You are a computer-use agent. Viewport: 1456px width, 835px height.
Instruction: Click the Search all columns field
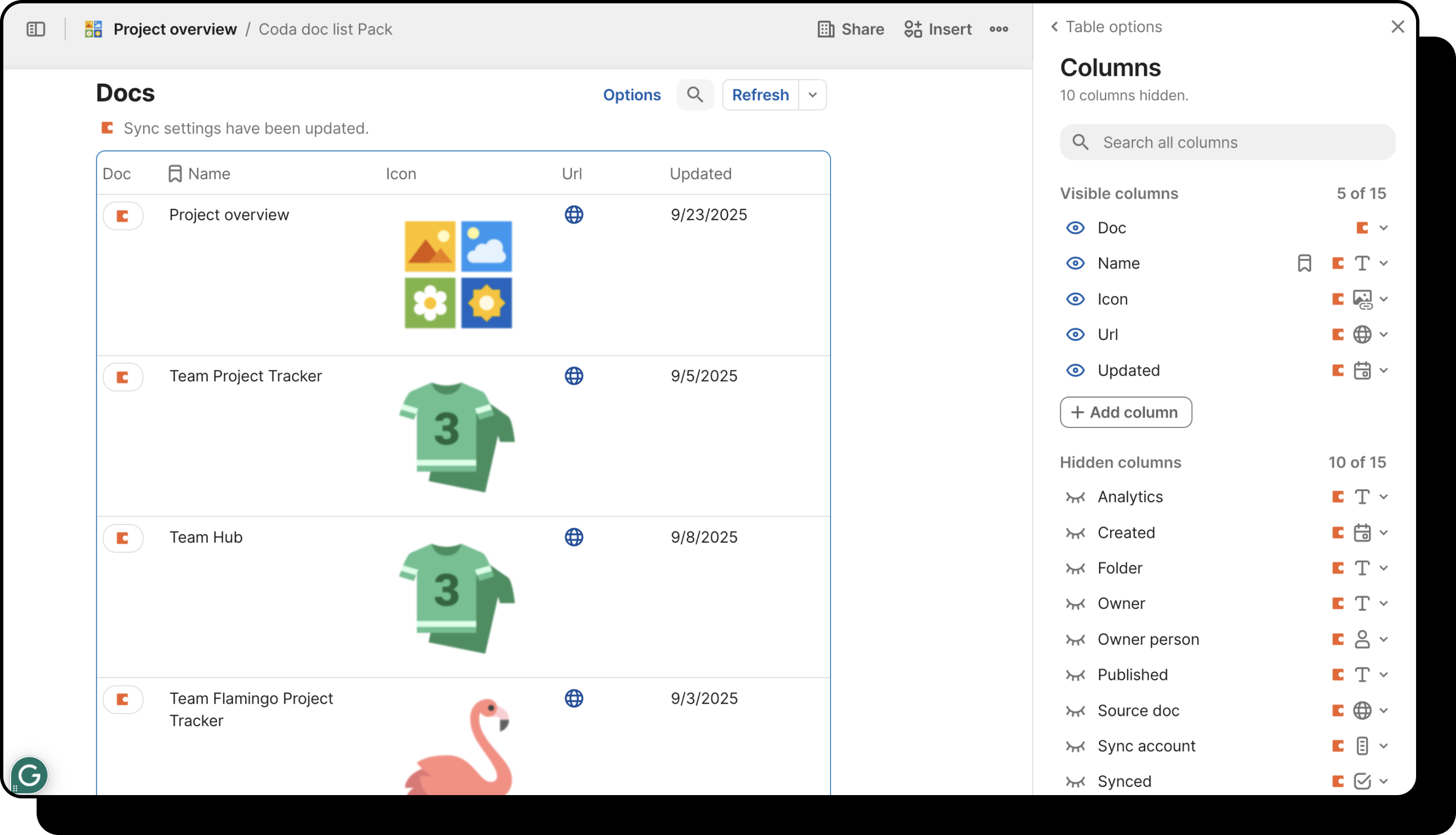coord(1227,142)
